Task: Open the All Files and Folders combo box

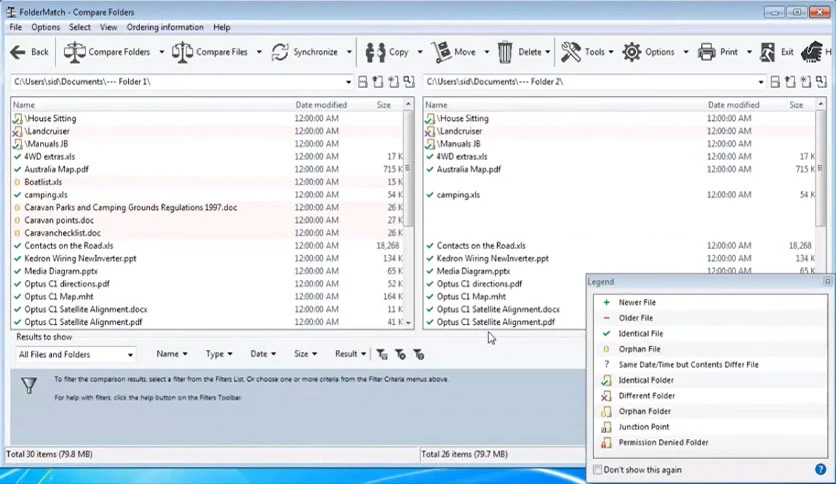Action: pyautogui.click(x=76, y=354)
